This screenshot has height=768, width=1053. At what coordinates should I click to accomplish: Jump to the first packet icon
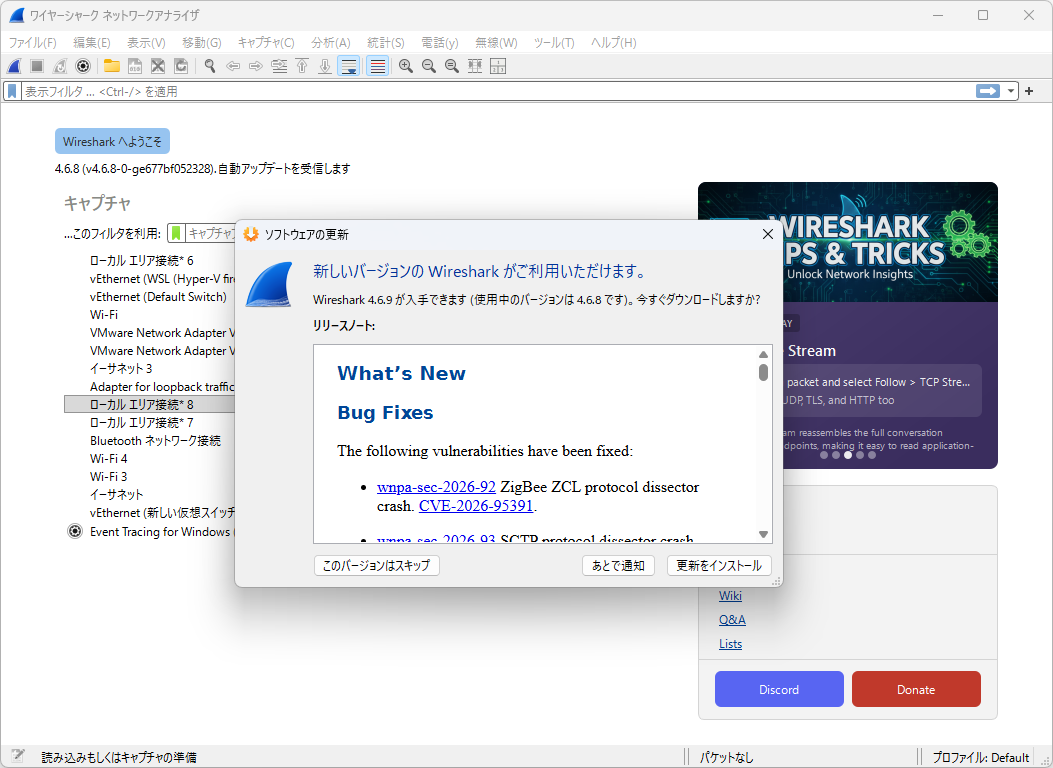coord(302,66)
